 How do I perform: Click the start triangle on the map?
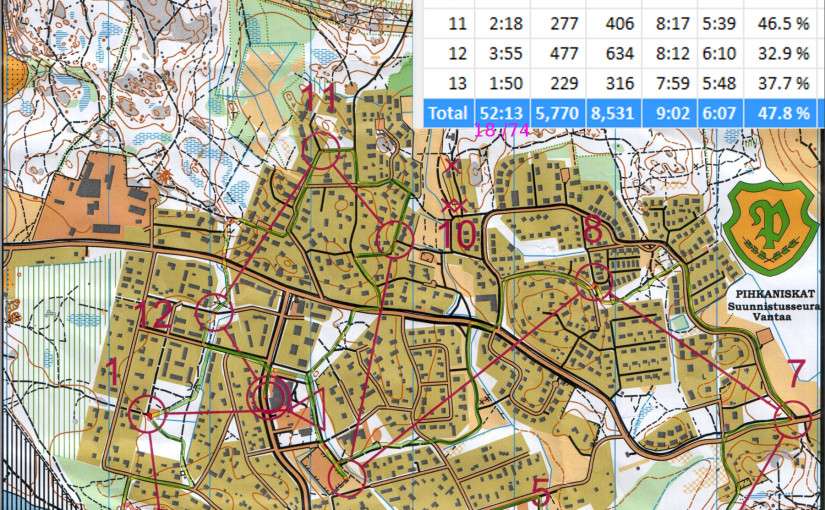click(x=310, y=411)
